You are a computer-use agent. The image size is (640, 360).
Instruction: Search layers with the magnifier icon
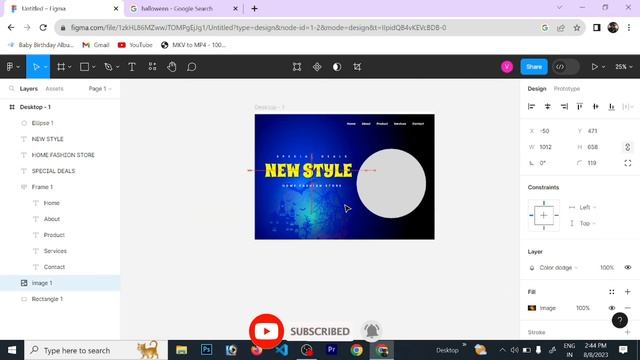11,89
